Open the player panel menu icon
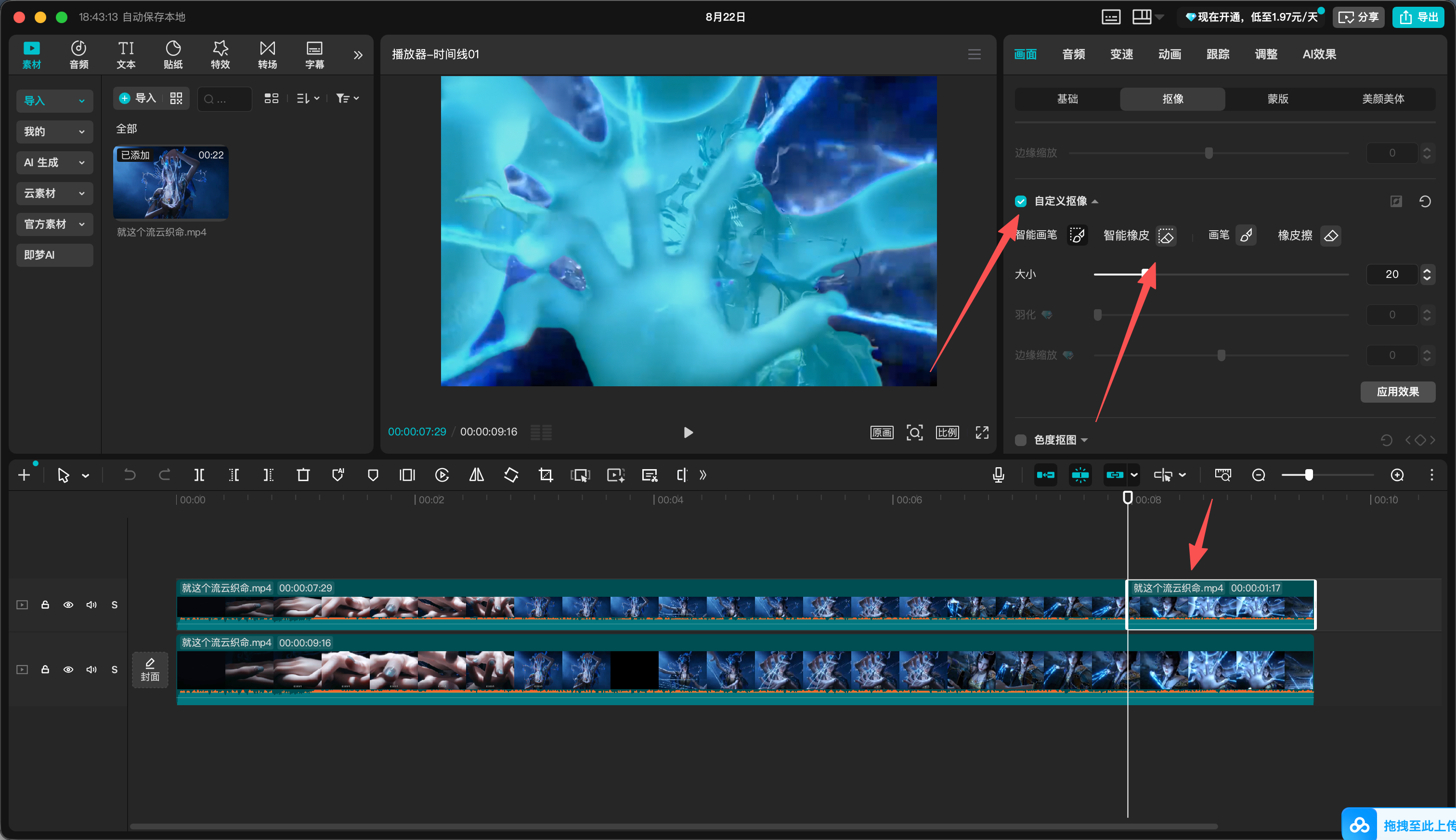Screen dimensions: 1456x840 point(974,54)
